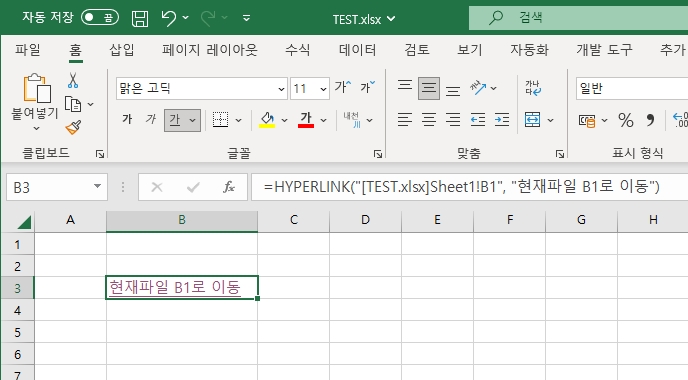The height and width of the screenshot is (380, 688).
Task: Expand the 붙여넣기 paste options arrow
Action: point(36,128)
